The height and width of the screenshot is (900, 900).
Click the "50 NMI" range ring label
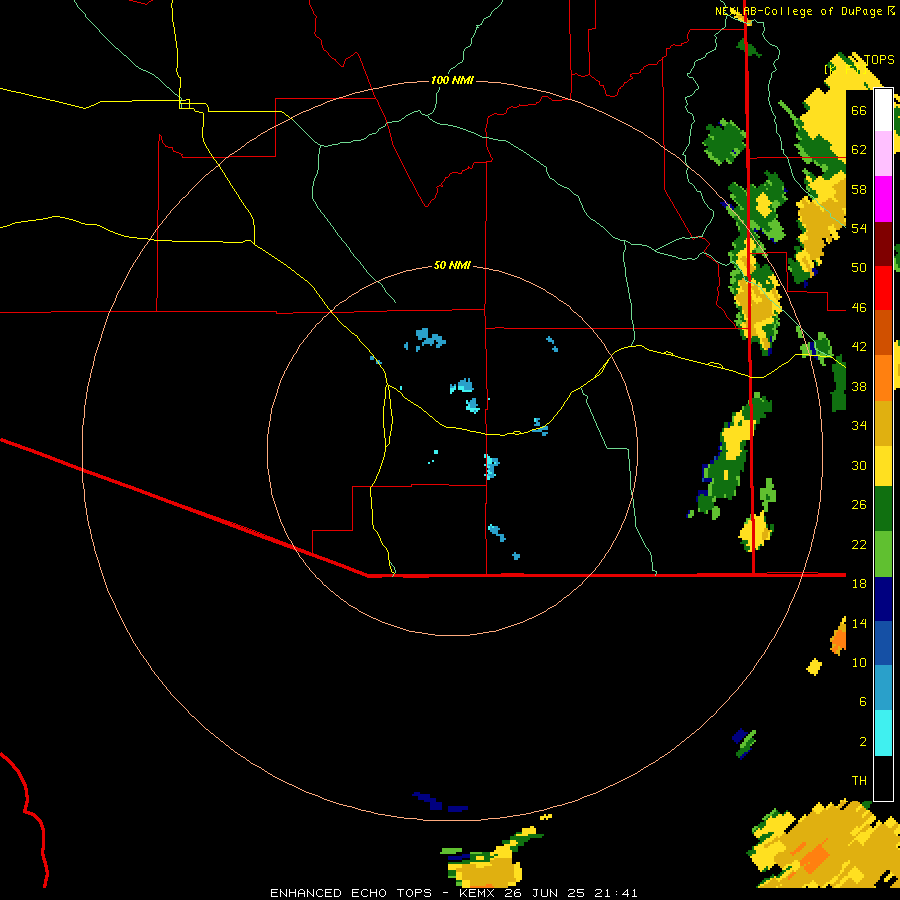pyautogui.click(x=452, y=265)
